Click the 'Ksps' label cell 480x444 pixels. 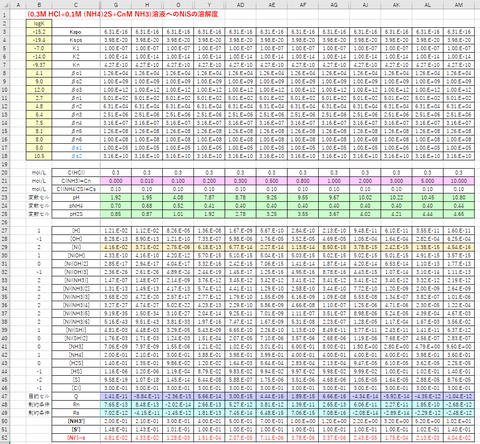click(x=76, y=40)
